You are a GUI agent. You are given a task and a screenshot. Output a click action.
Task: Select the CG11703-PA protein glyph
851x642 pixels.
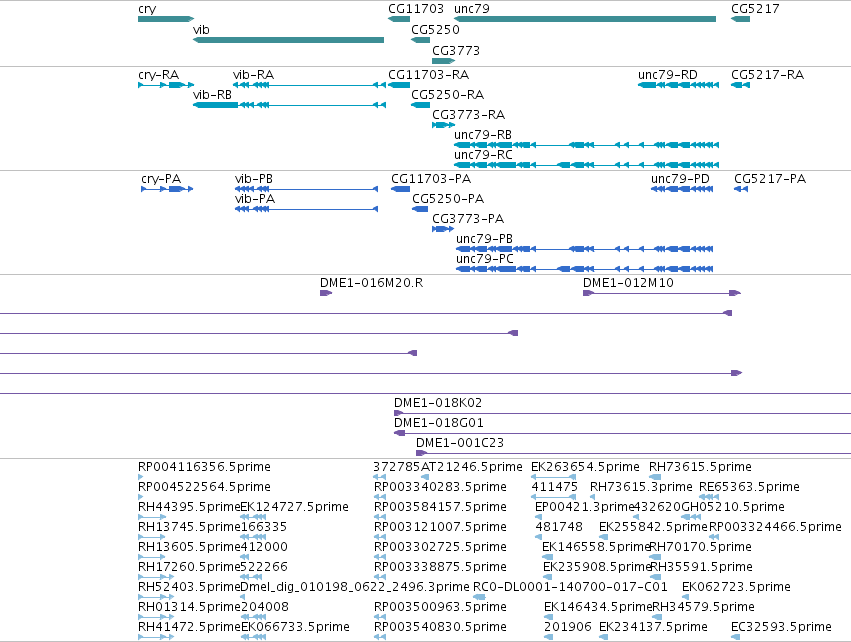click(401, 189)
